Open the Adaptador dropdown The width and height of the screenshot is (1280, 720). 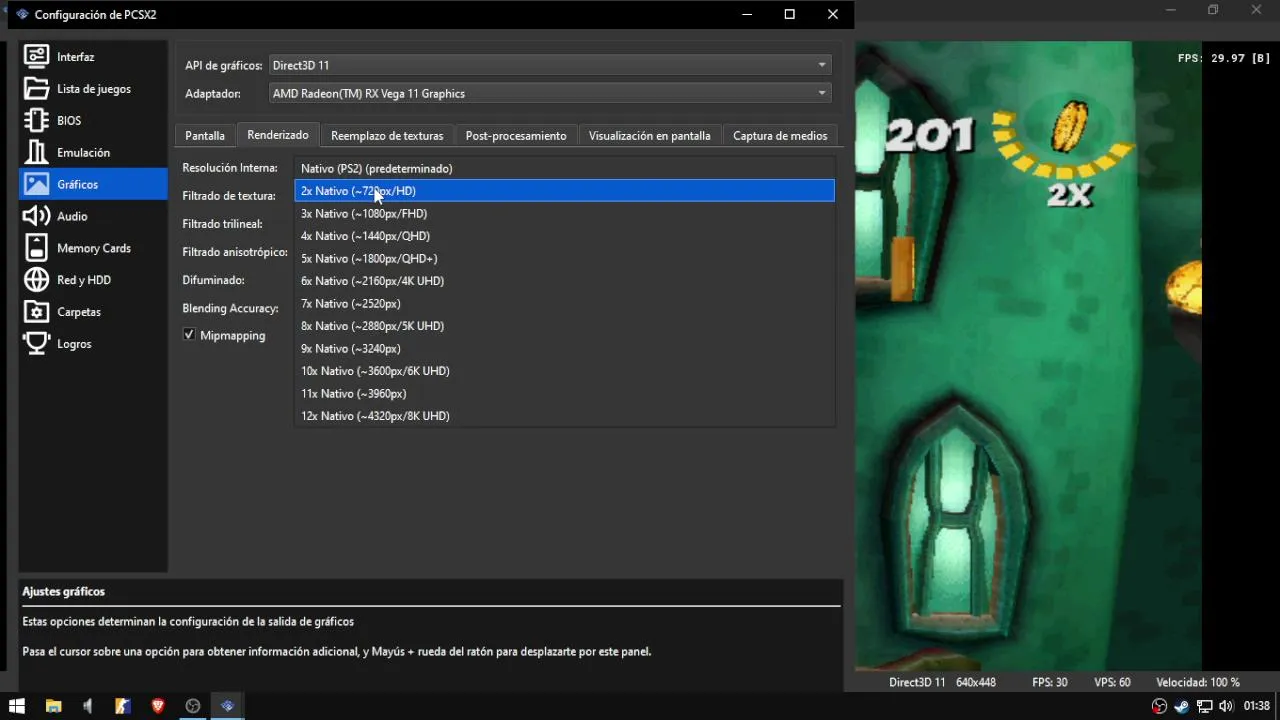coord(550,93)
